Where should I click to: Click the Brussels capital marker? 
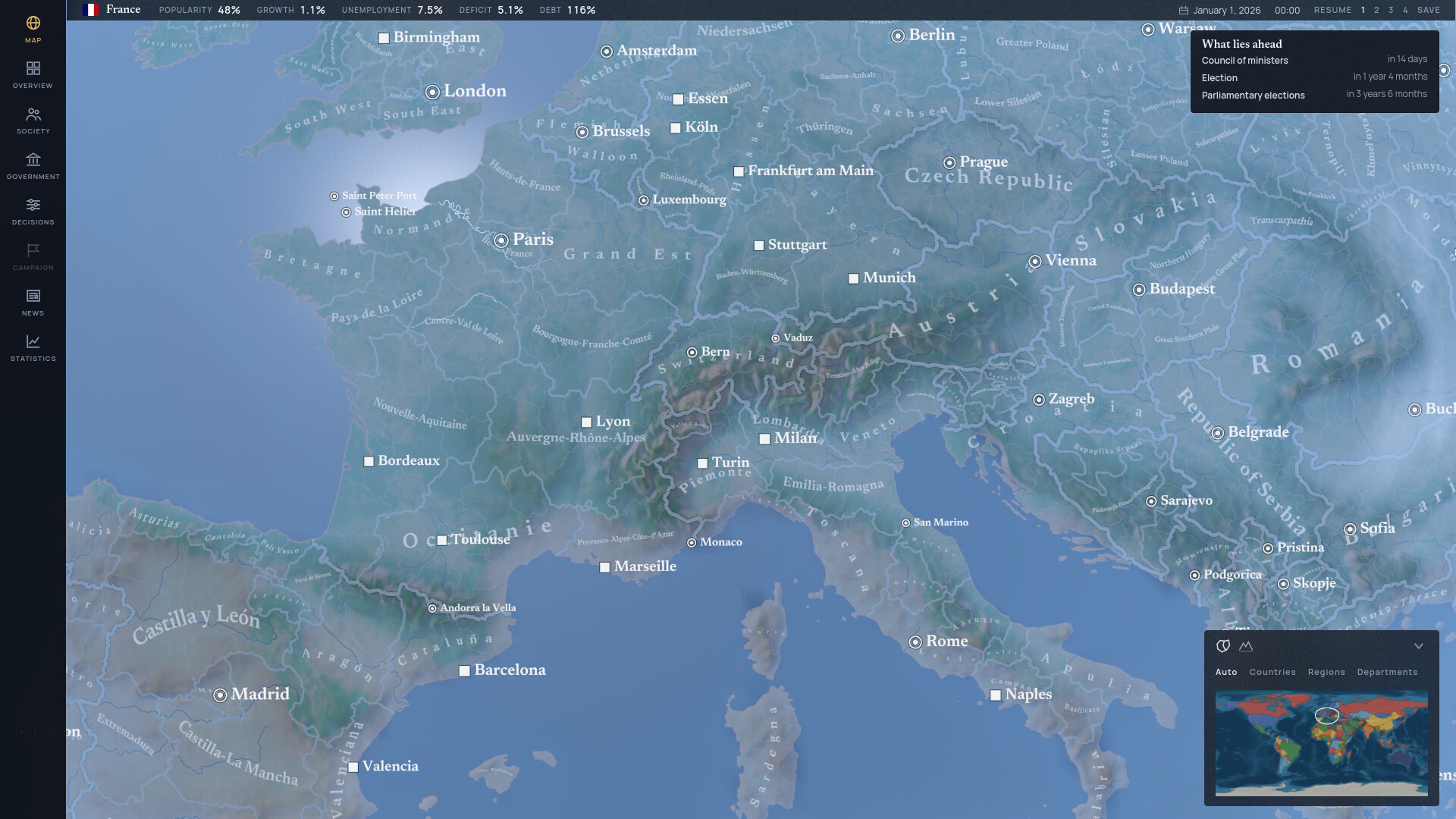click(582, 132)
